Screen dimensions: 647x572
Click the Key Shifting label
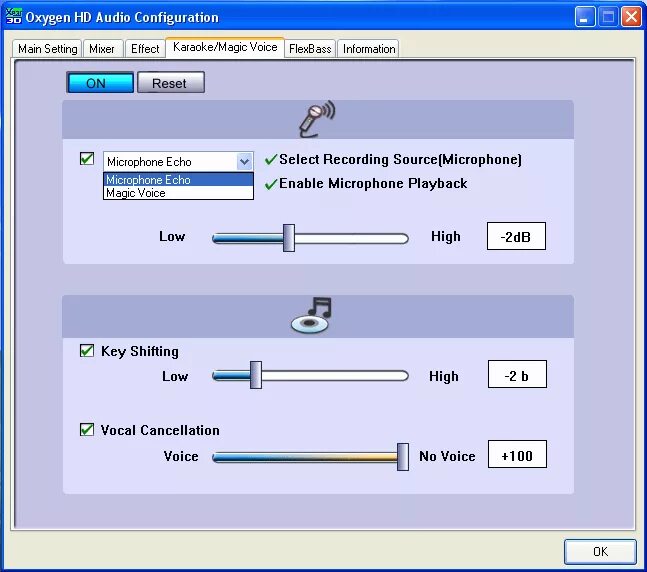pyautogui.click(x=140, y=351)
